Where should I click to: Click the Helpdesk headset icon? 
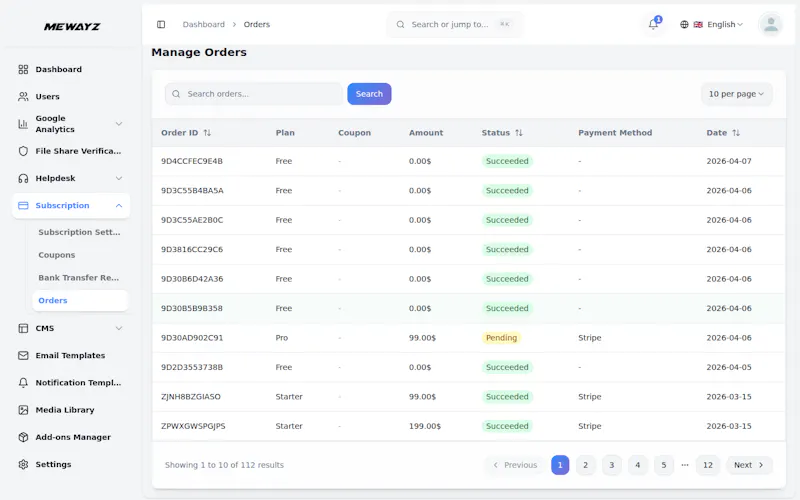point(23,178)
